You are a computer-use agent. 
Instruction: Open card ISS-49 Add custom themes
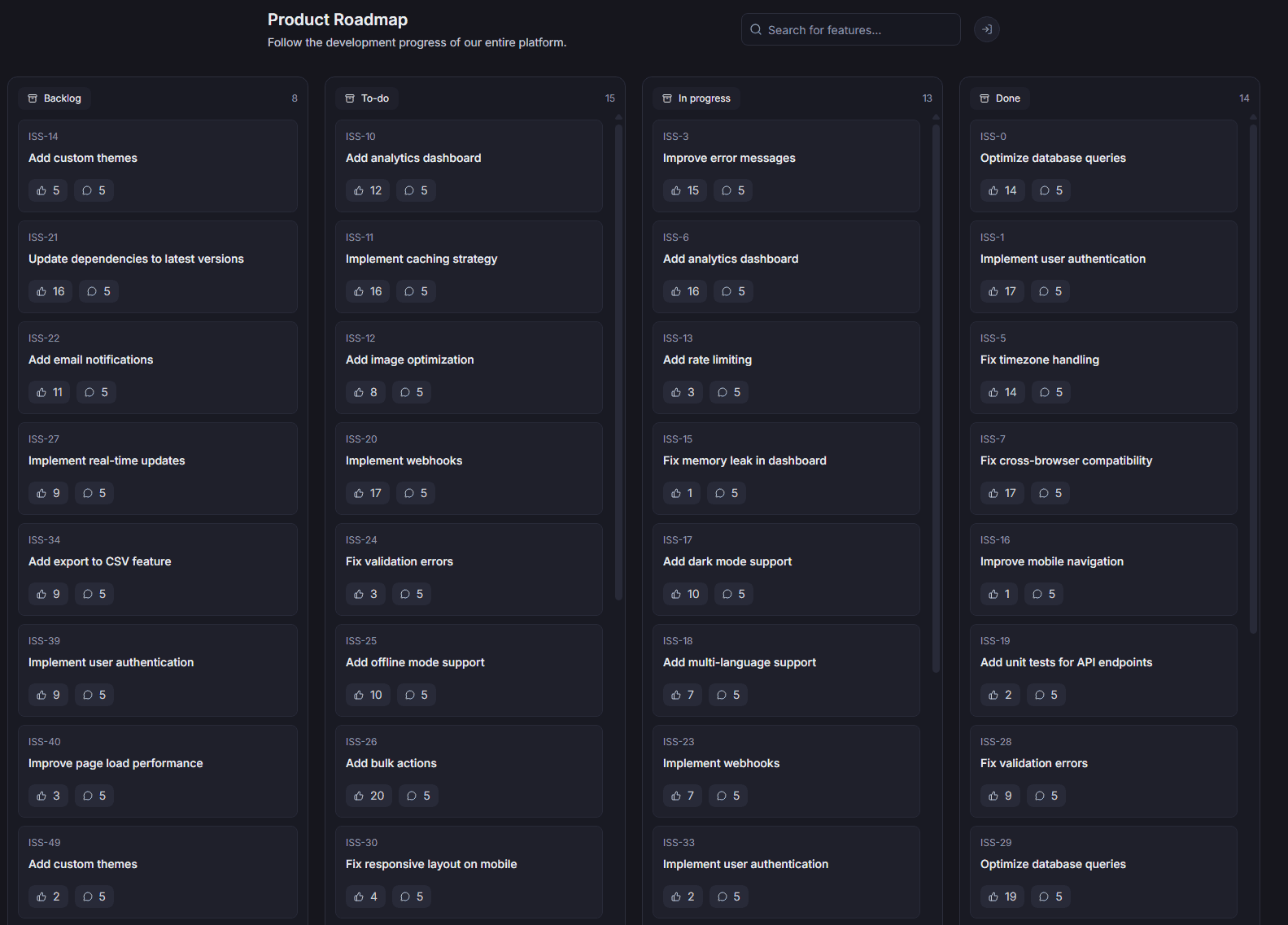click(158, 872)
